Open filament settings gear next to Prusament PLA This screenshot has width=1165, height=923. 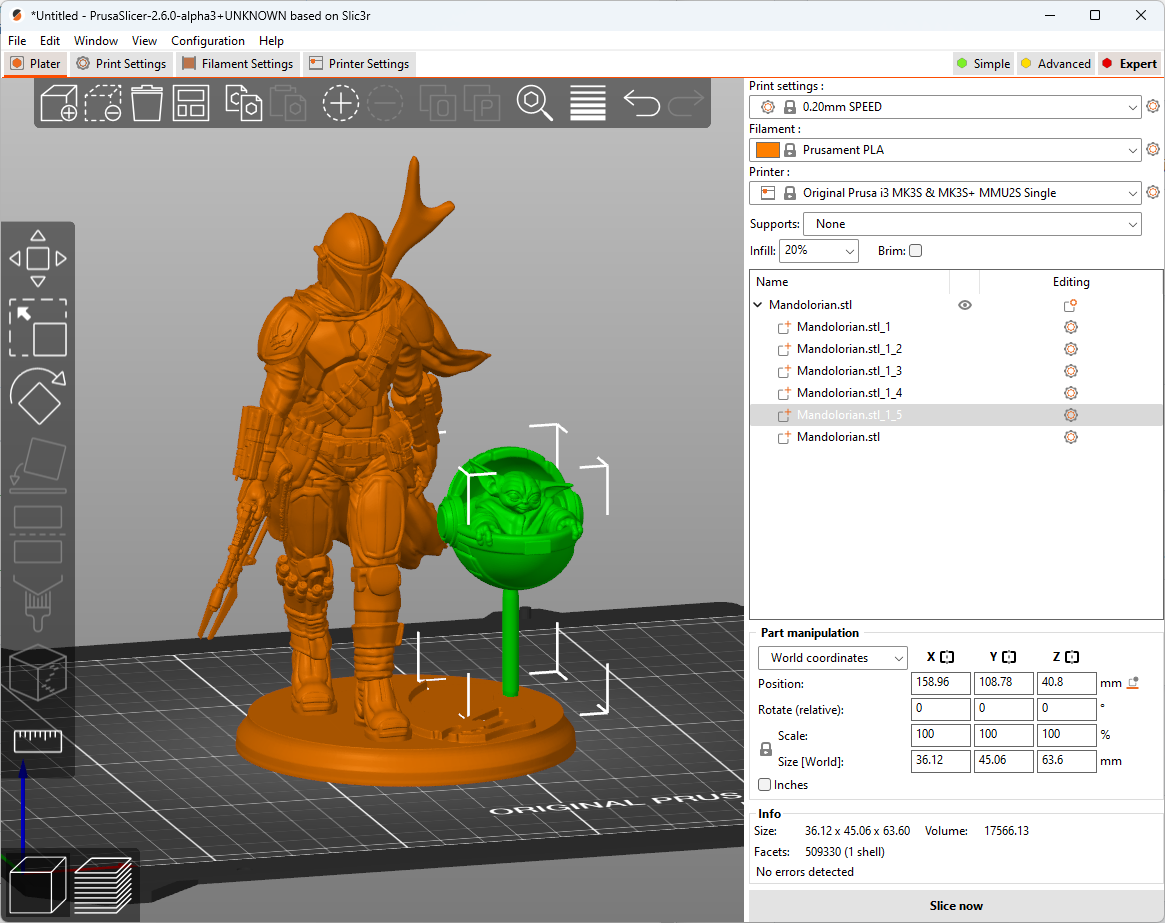pos(1152,149)
